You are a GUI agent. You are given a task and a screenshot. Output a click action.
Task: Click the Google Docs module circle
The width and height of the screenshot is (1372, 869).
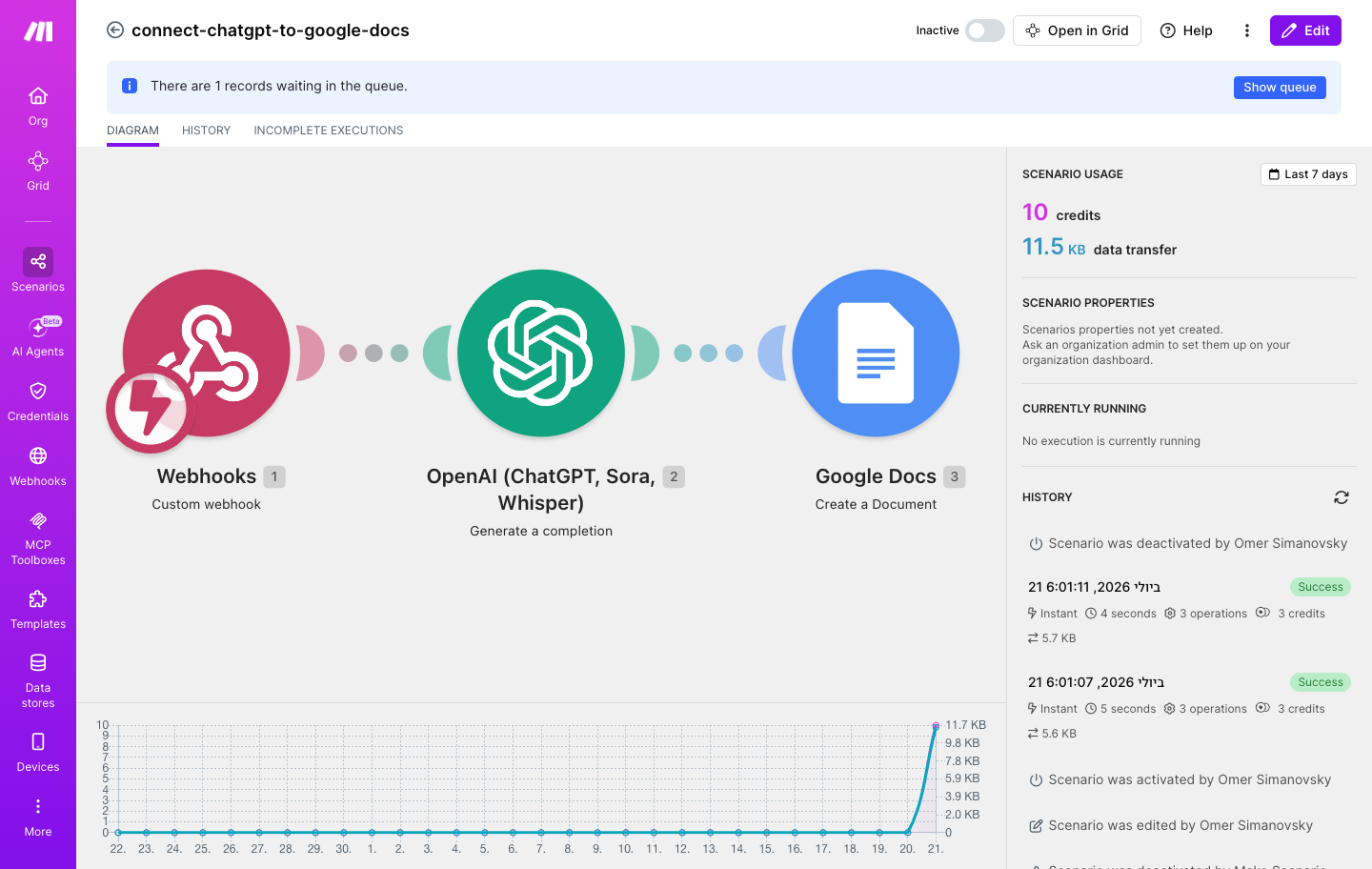point(876,354)
